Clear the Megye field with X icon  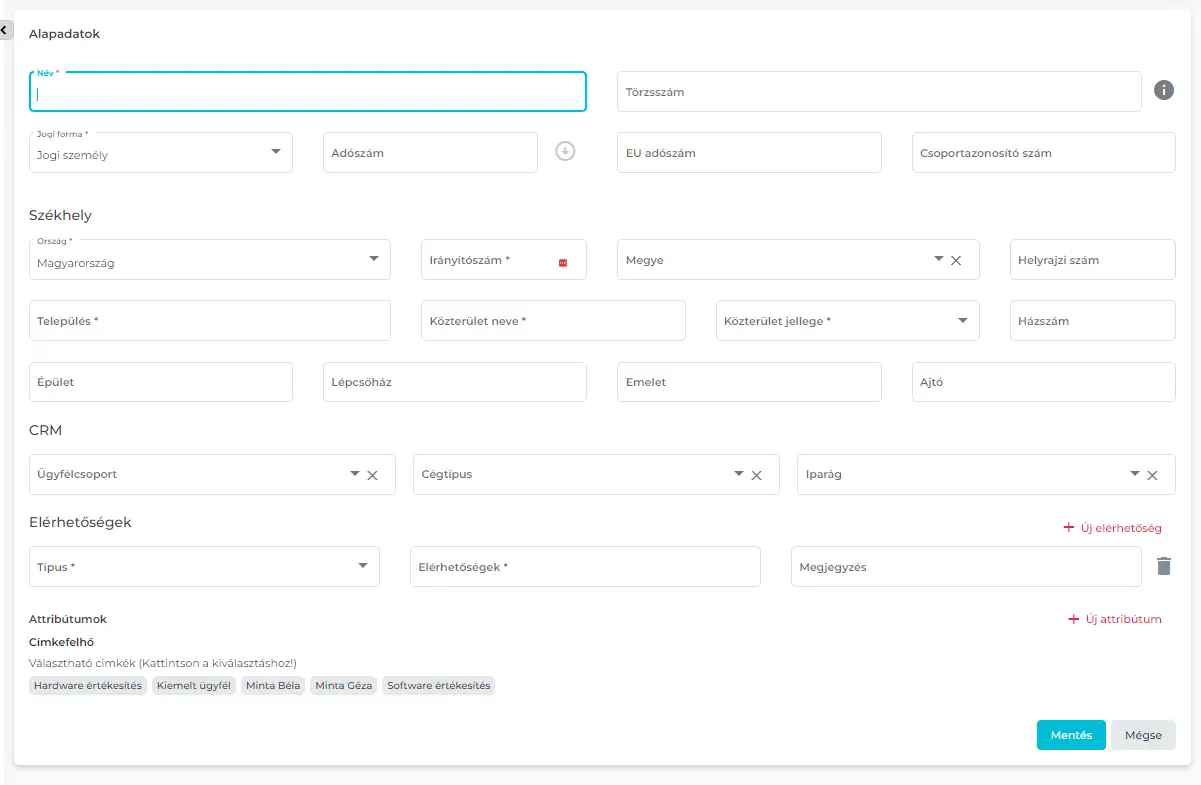click(x=956, y=260)
